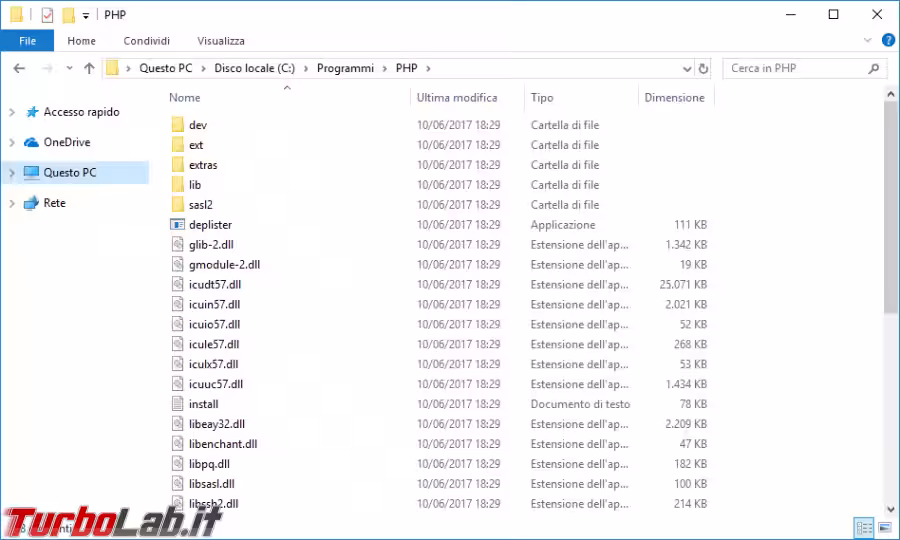Expand Rete tree node
The image size is (900, 540).
11,203
